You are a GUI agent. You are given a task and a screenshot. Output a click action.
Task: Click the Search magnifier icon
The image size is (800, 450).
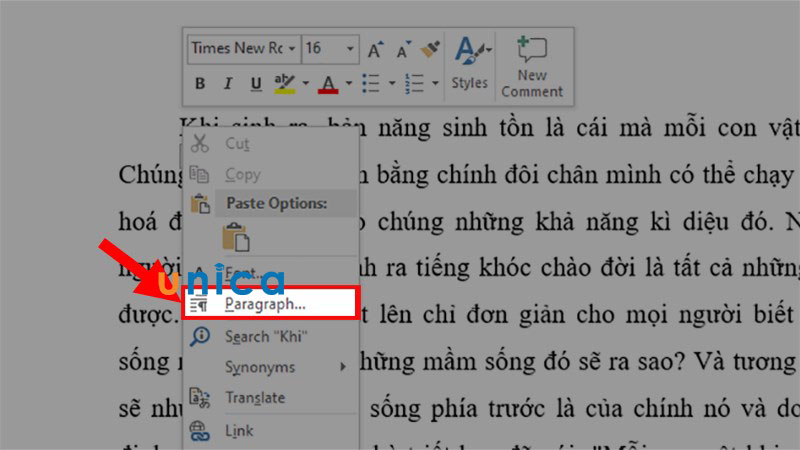199,336
